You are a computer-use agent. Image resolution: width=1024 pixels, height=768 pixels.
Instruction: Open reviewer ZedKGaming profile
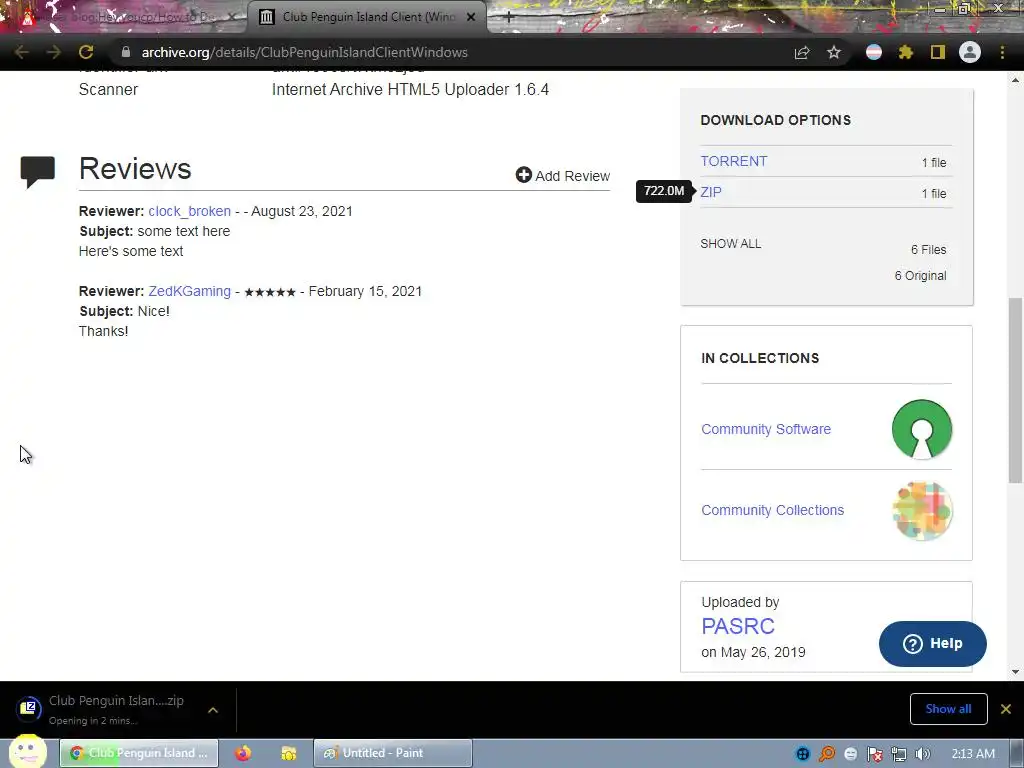pos(189,291)
